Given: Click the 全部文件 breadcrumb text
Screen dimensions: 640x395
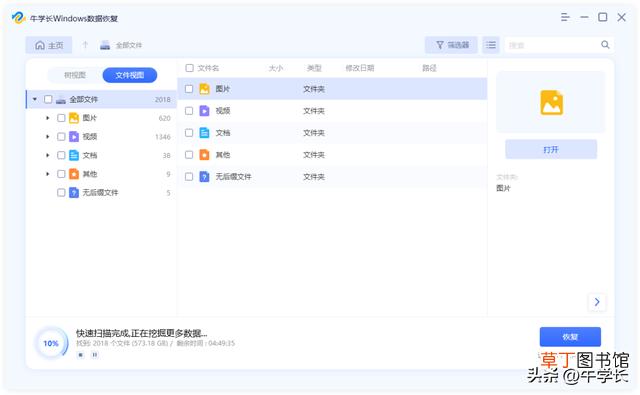Looking at the screenshot, I should pos(129,45).
